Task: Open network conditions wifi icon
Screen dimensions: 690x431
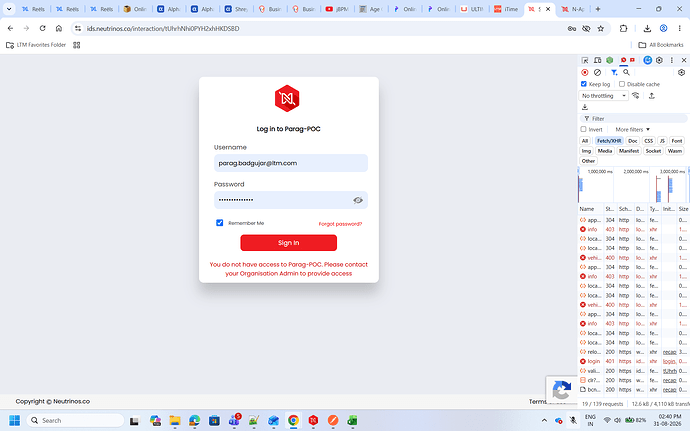Action: (x=635, y=96)
